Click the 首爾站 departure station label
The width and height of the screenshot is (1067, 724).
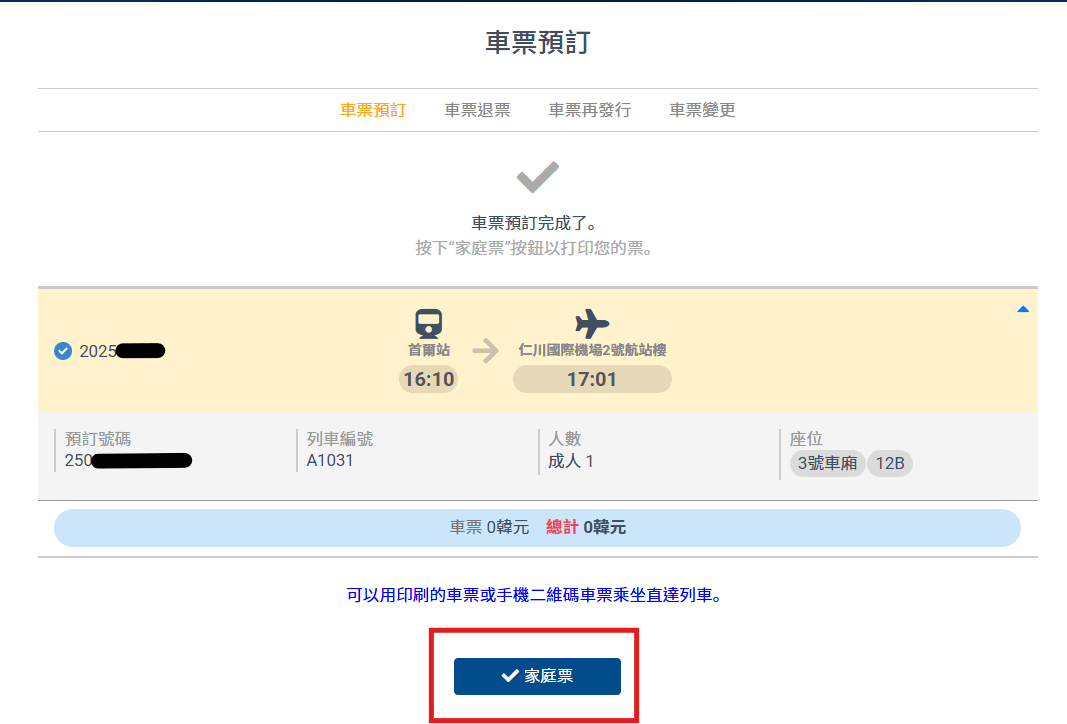[x=429, y=350]
